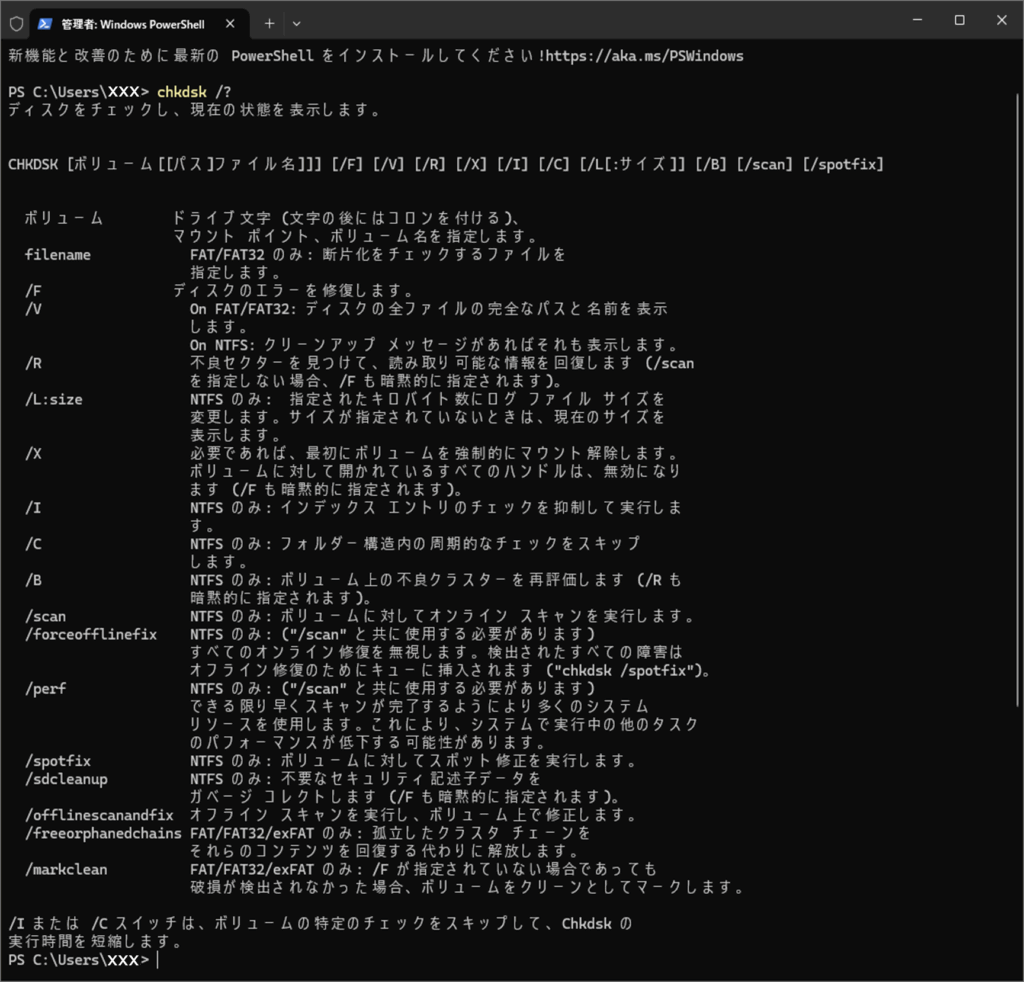Open a new tab with the plus button

pos(269,23)
